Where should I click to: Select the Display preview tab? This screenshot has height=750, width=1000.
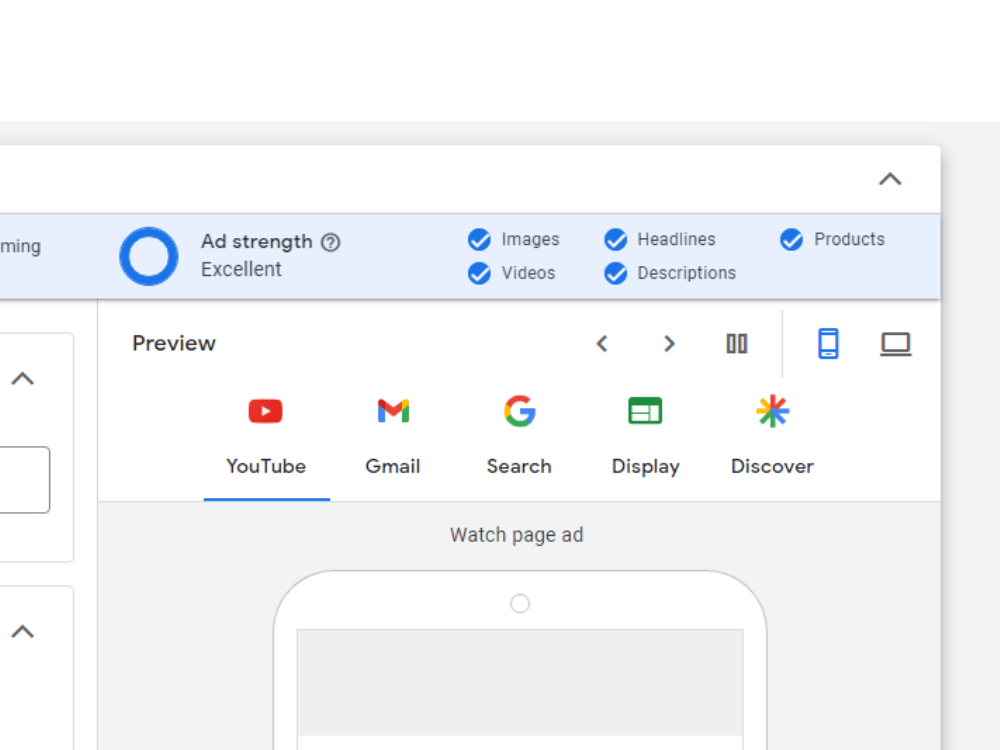point(645,440)
